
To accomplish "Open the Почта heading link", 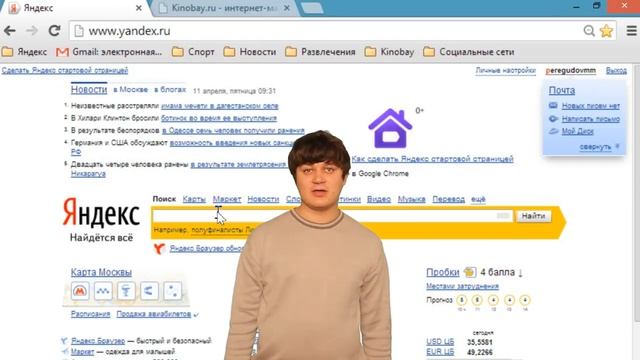I will (x=562, y=90).
